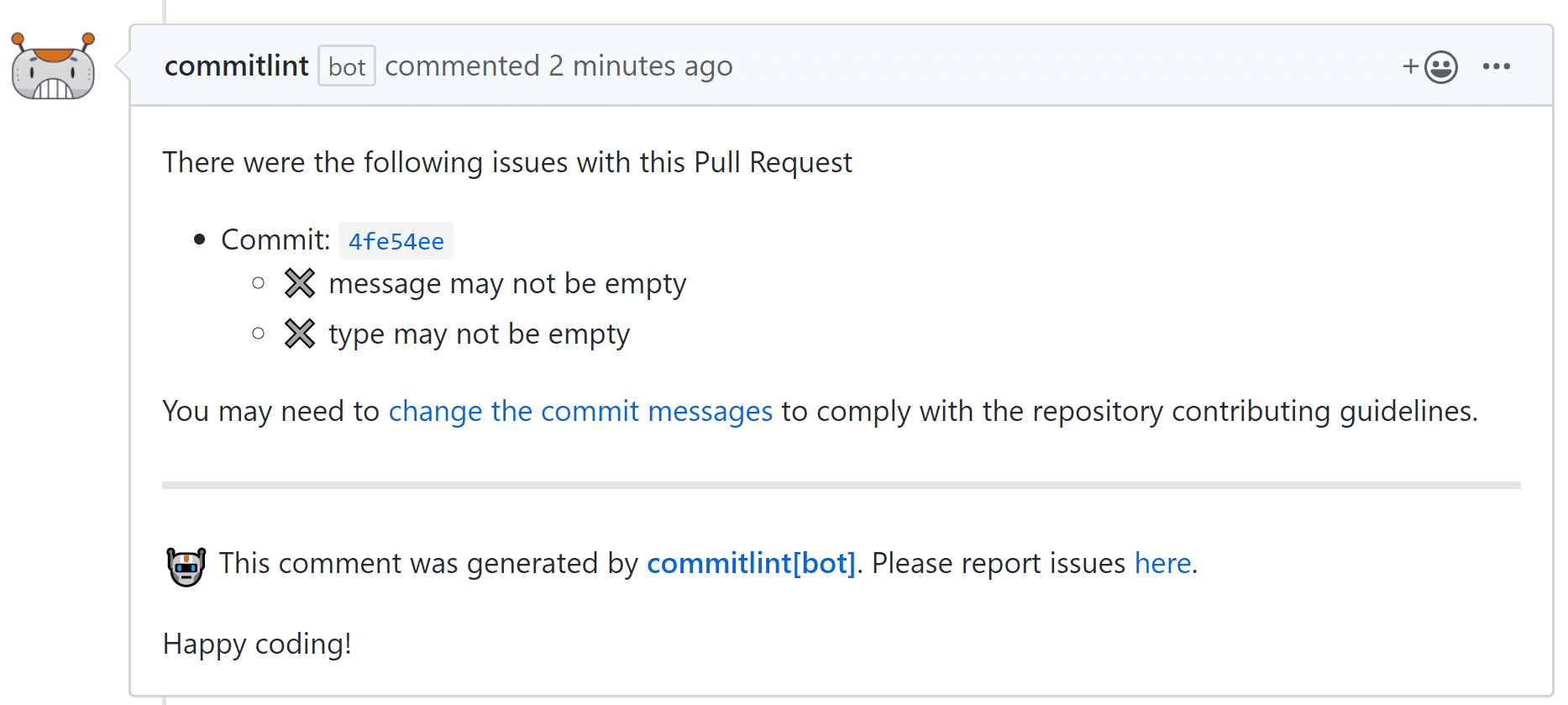
Task: Click the cross icon beside type error
Action: pos(299,334)
